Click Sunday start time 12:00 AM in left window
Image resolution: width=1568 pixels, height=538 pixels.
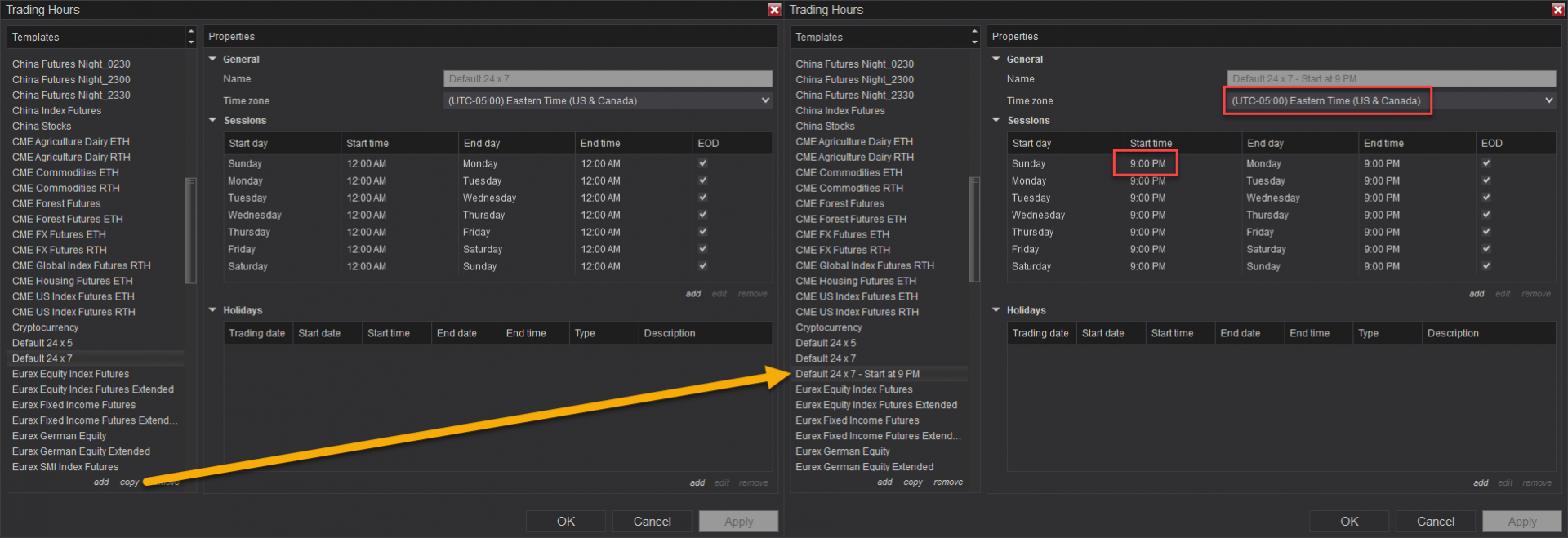(x=367, y=163)
